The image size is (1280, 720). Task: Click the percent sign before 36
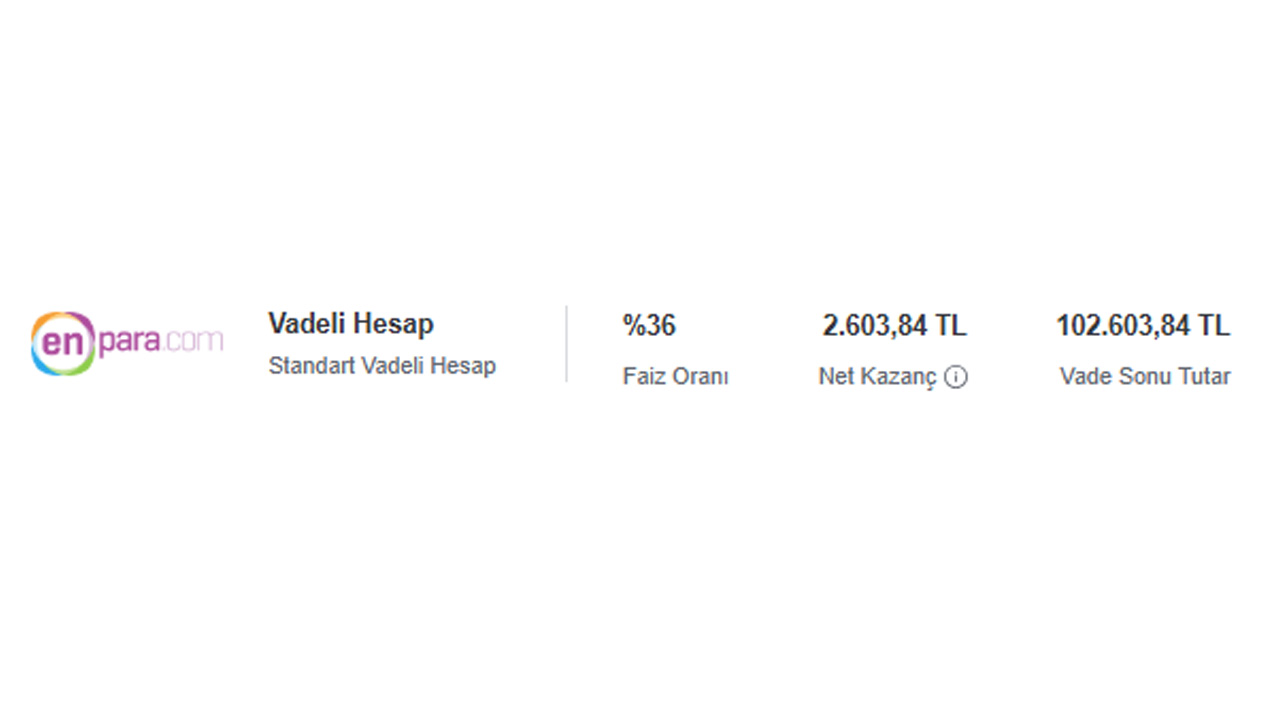[633, 325]
